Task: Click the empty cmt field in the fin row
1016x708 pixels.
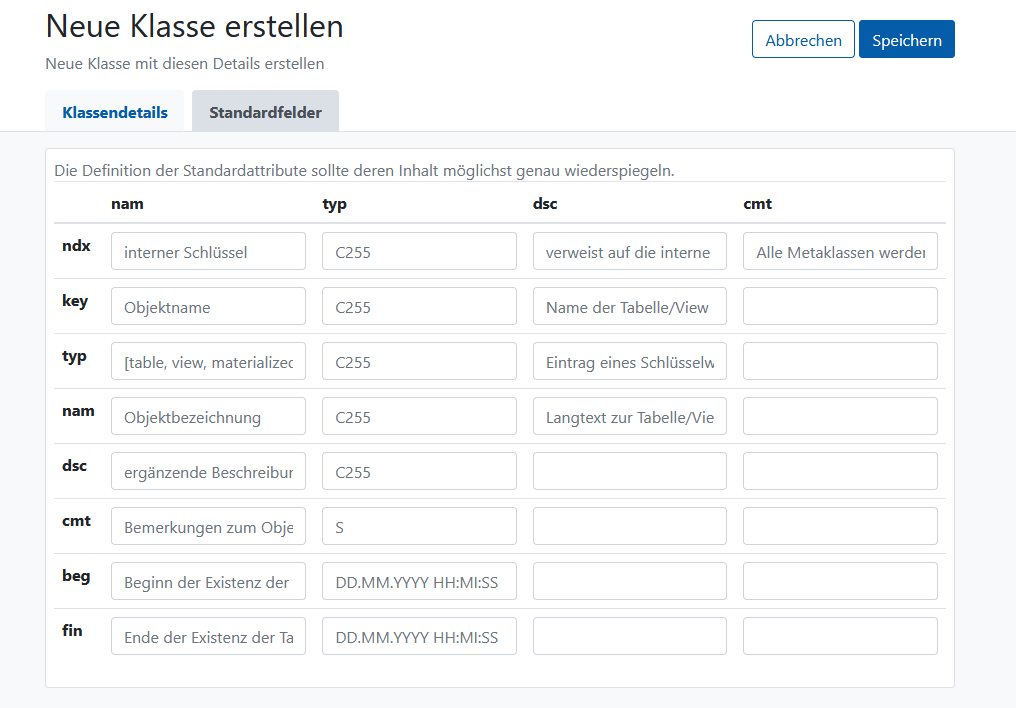Action: (x=840, y=637)
